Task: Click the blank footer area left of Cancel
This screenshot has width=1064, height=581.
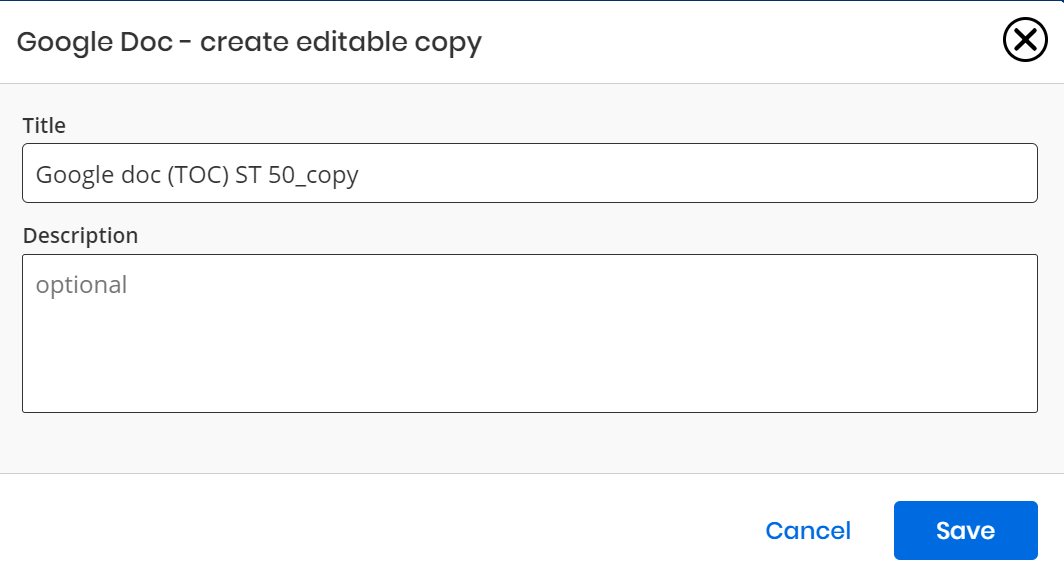Action: click(x=380, y=530)
